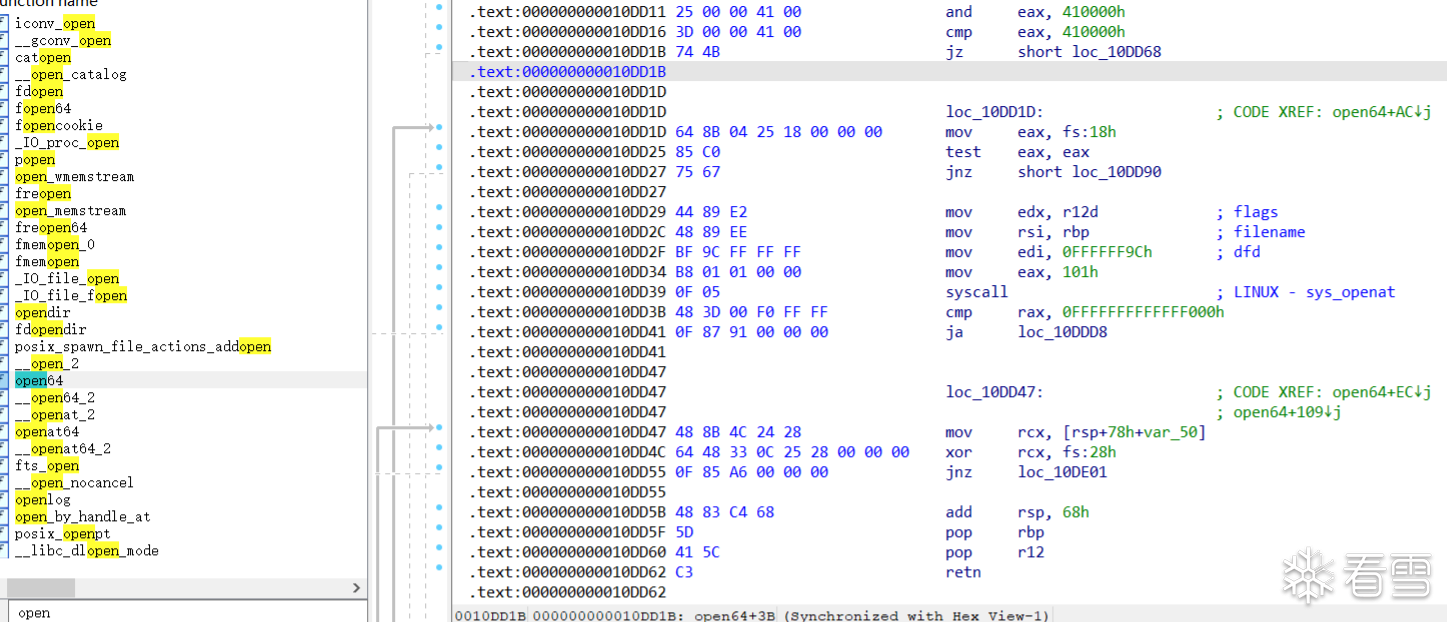Click openat64 function row
The image size is (1447, 622).
click(47, 431)
